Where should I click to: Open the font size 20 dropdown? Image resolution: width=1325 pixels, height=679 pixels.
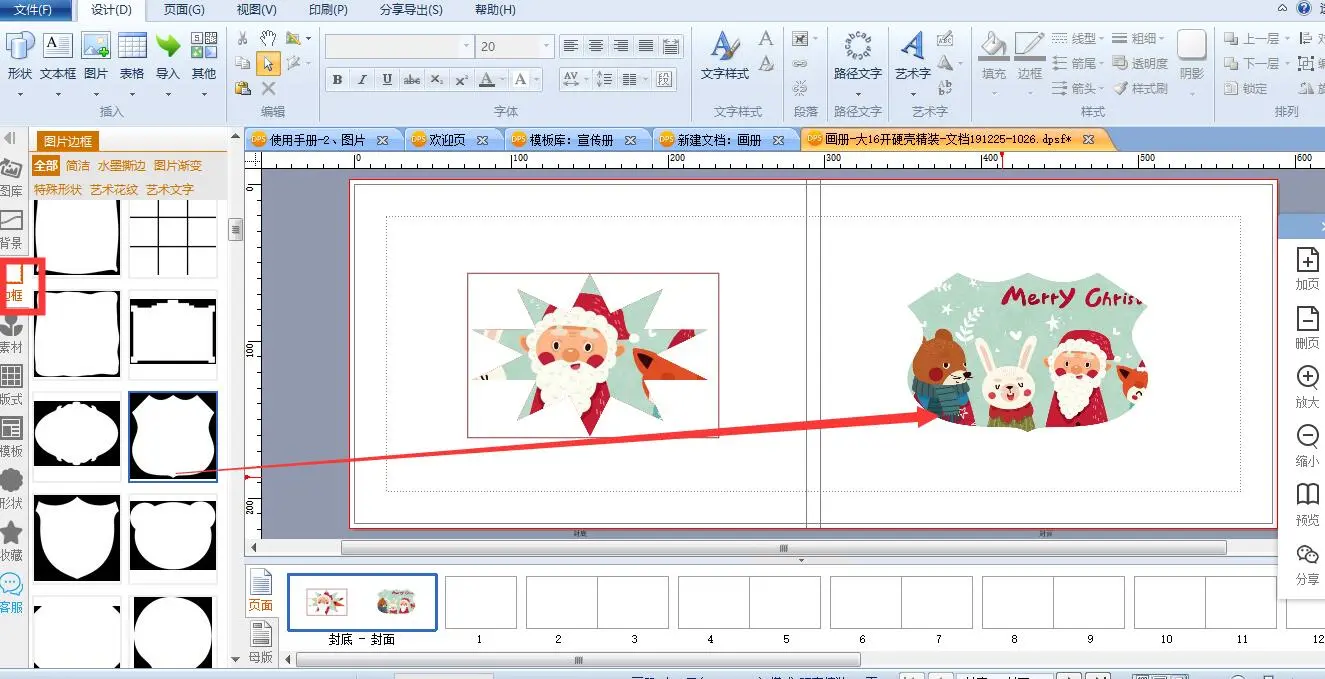tap(546, 46)
